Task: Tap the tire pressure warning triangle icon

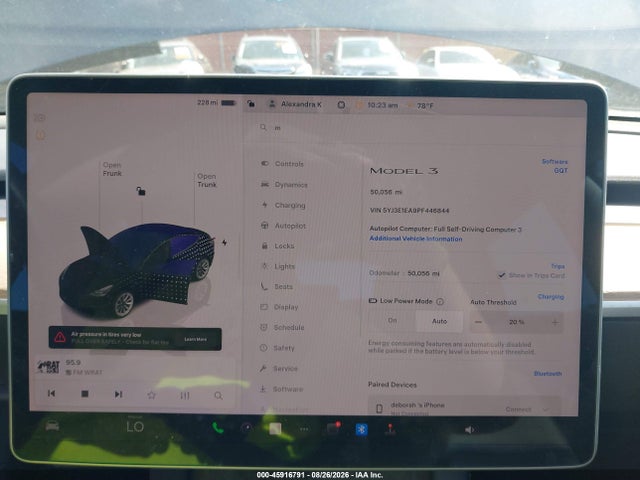Action: (x=60, y=337)
